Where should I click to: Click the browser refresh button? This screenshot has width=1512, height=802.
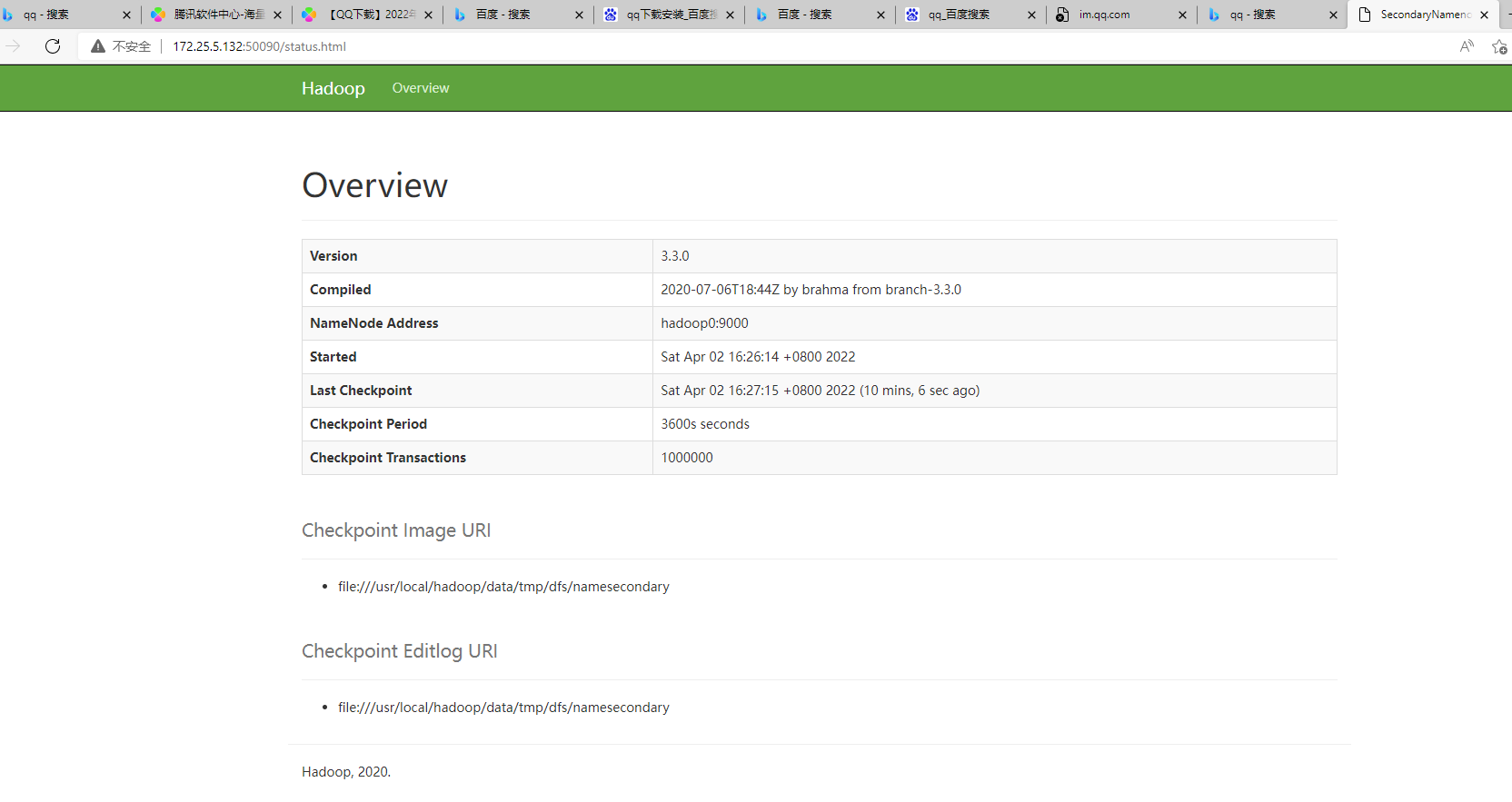coord(53,46)
